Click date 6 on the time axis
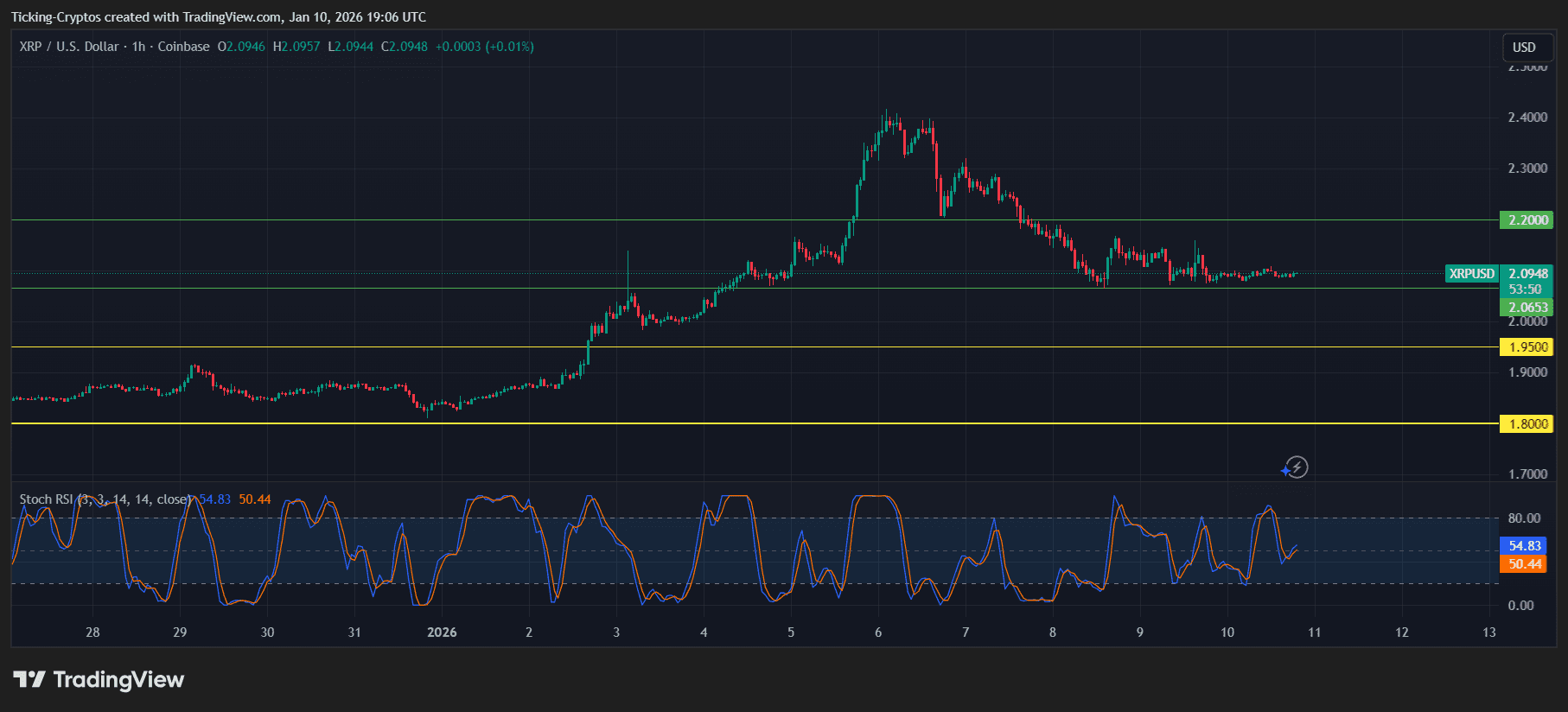1568x712 pixels. (878, 633)
